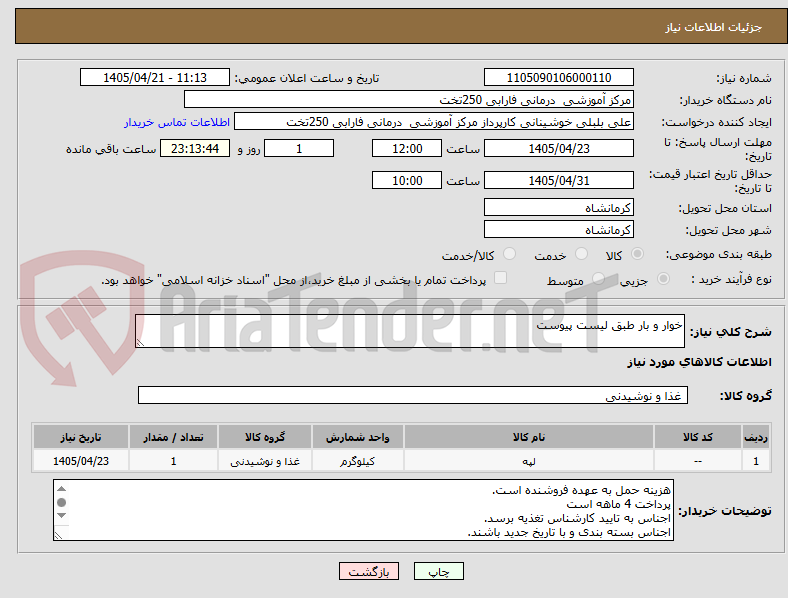Click the تعداد / مقدار column header
Viewport: 788px width, 598px height.
tap(173, 437)
